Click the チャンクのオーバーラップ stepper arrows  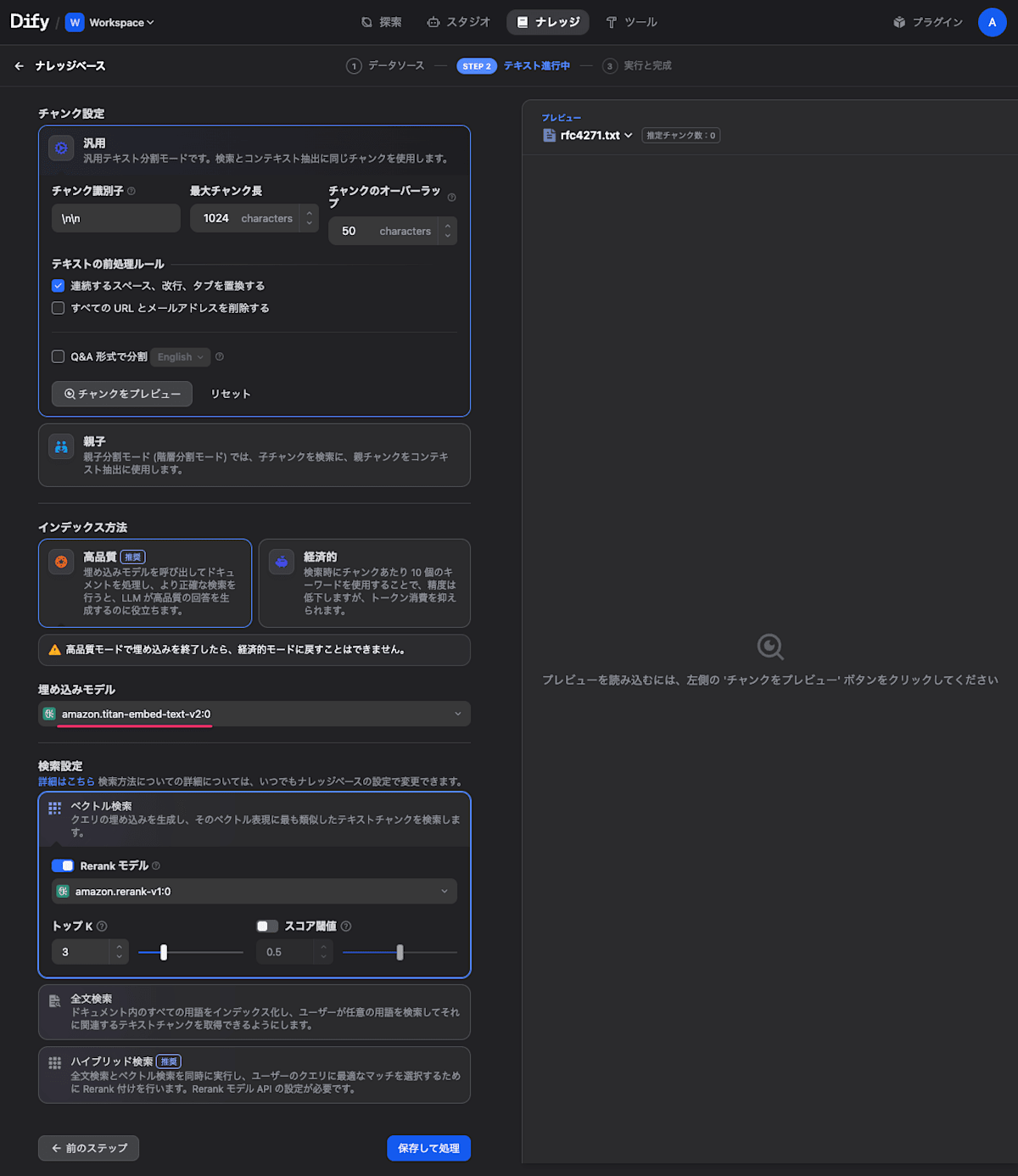tap(448, 231)
